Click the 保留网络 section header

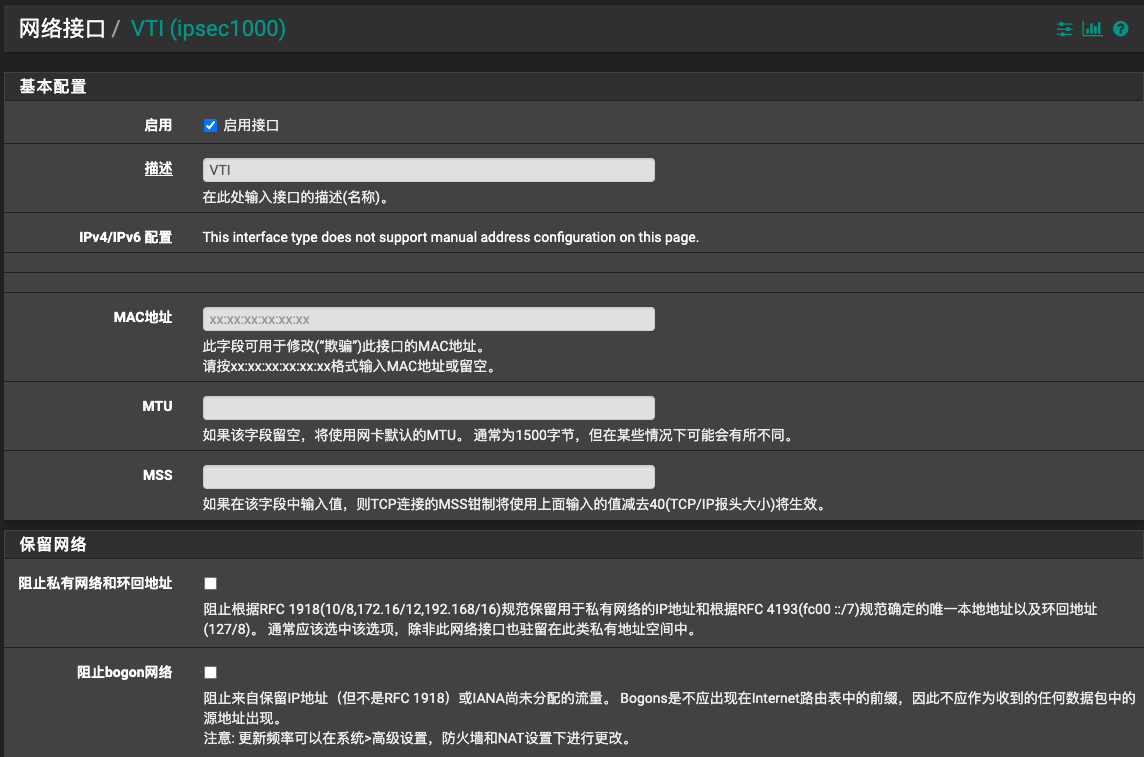pos(53,545)
